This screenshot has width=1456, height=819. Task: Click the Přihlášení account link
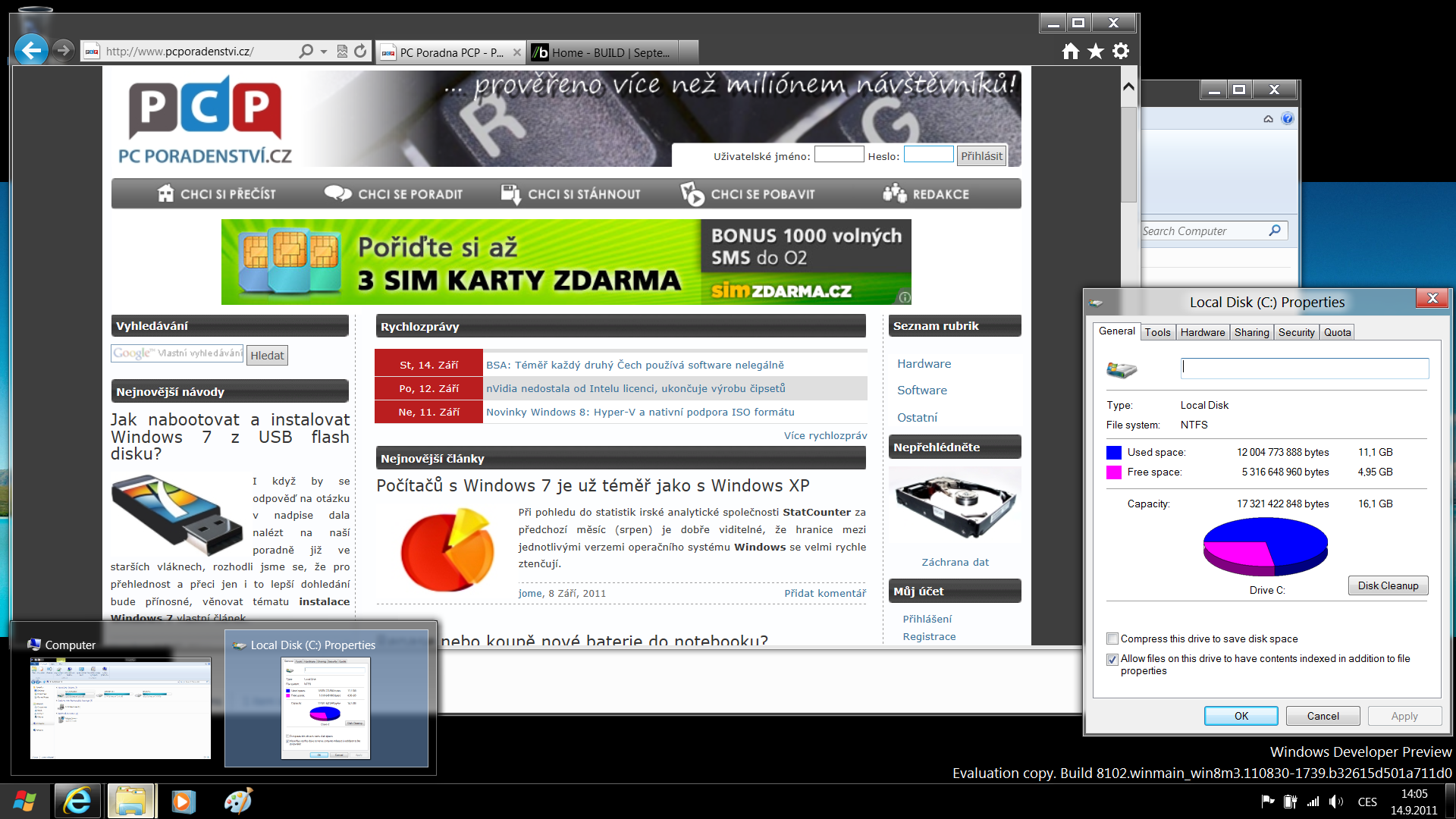point(927,619)
